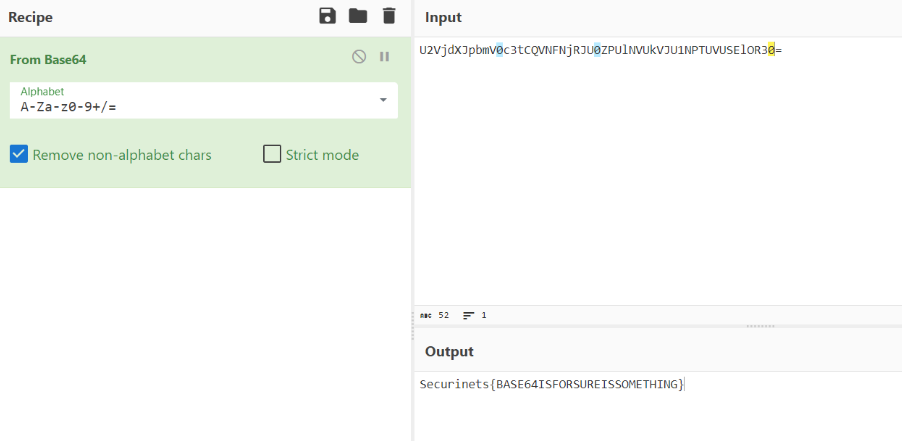The image size is (902, 441).
Task: Click the Securinets flag output text
Action: coord(552,384)
